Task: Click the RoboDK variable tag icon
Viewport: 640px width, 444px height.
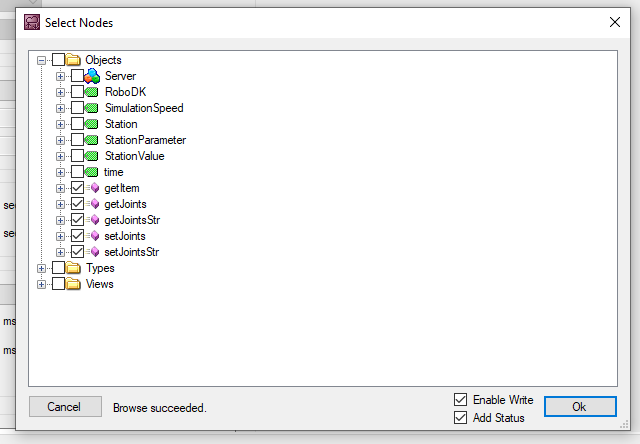Action: click(x=92, y=92)
